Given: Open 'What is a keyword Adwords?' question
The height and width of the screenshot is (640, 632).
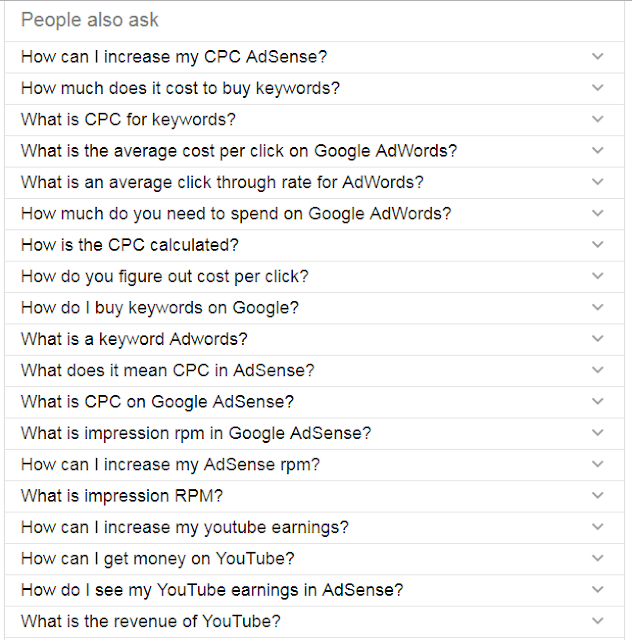Looking at the screenshot, I should point(314,339).
